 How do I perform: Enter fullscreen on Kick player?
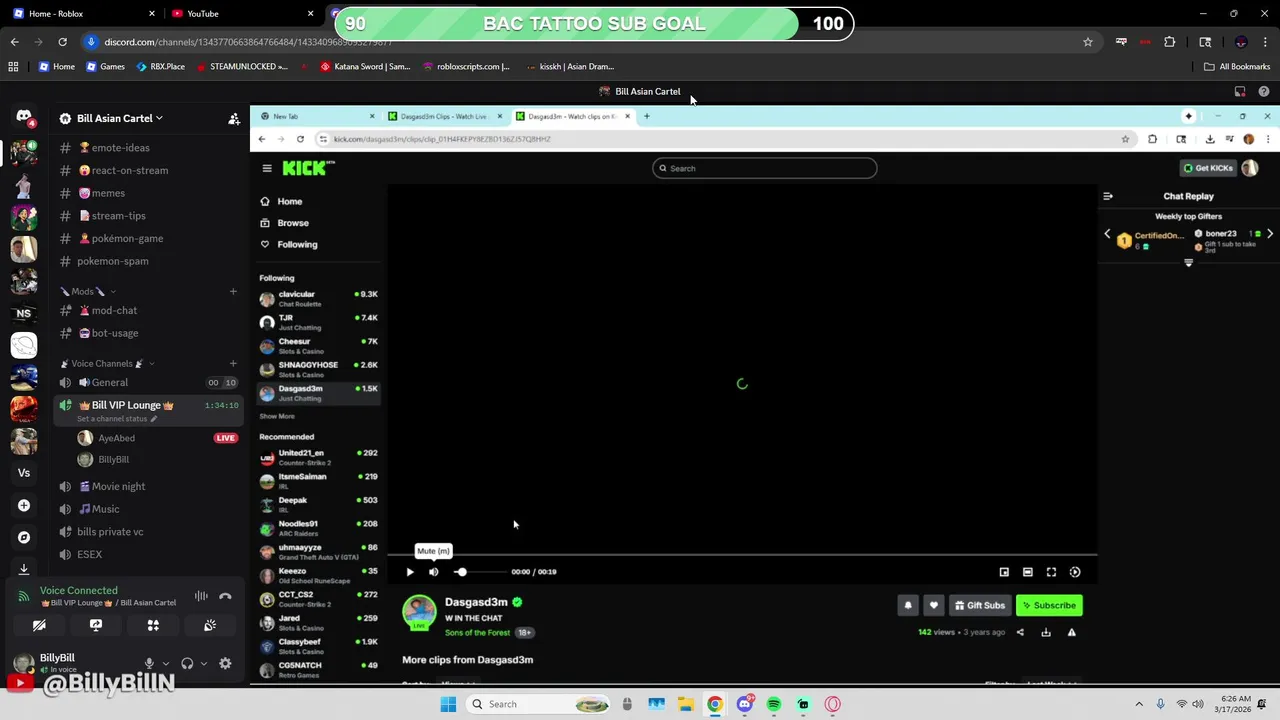coord(1051,572)
